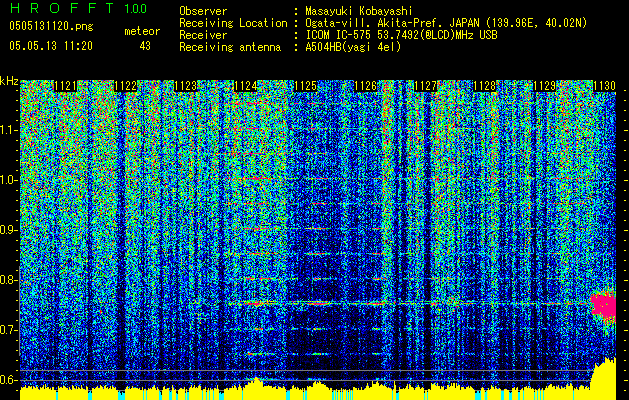Click the date stamp 05.05.13 11:20

click(x=51, y=46)
